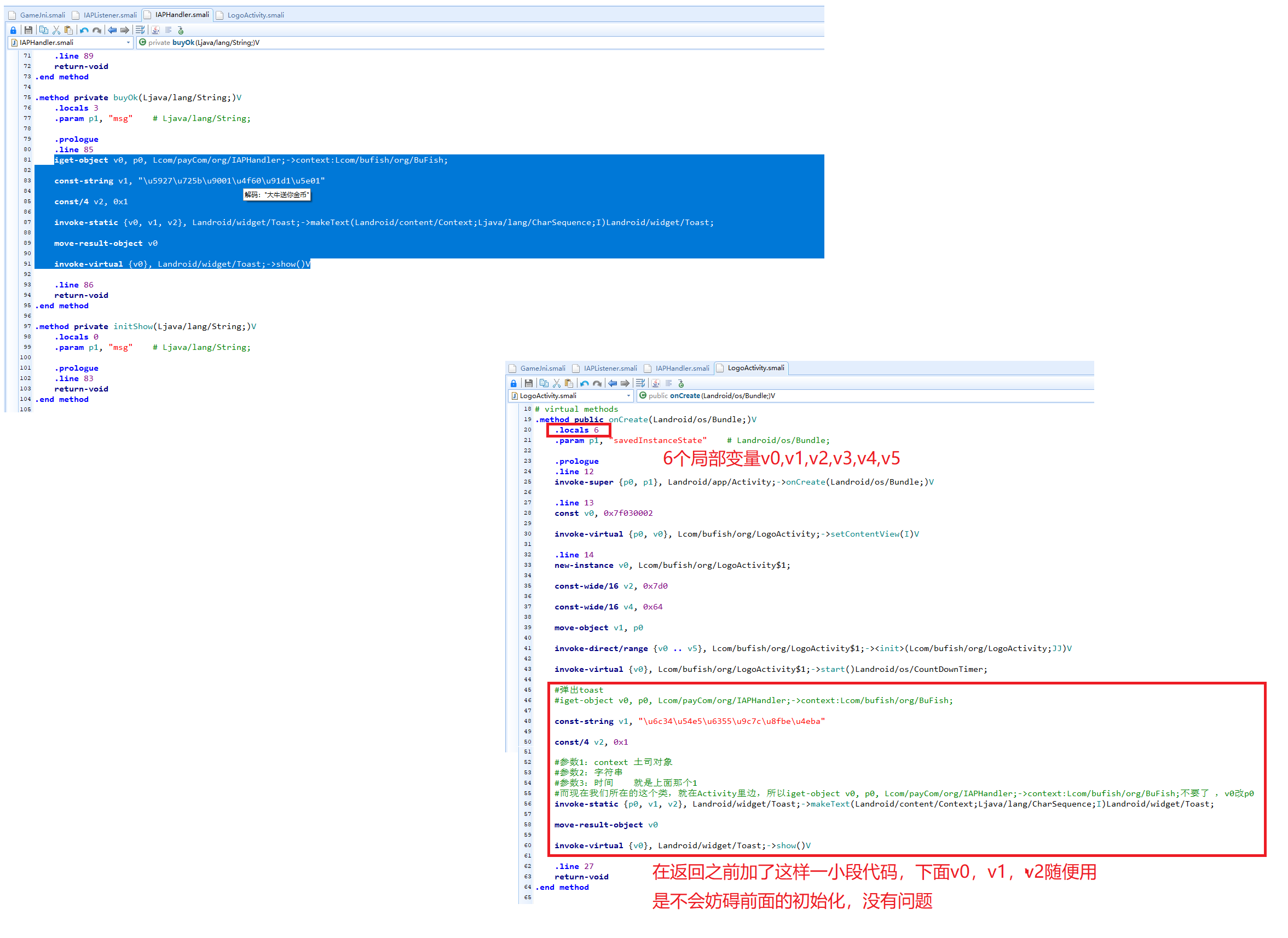Screen dimensions: 1288x938
Task: Click the '.locals 6' line in LogoActivity code
Action: [576, 430]
